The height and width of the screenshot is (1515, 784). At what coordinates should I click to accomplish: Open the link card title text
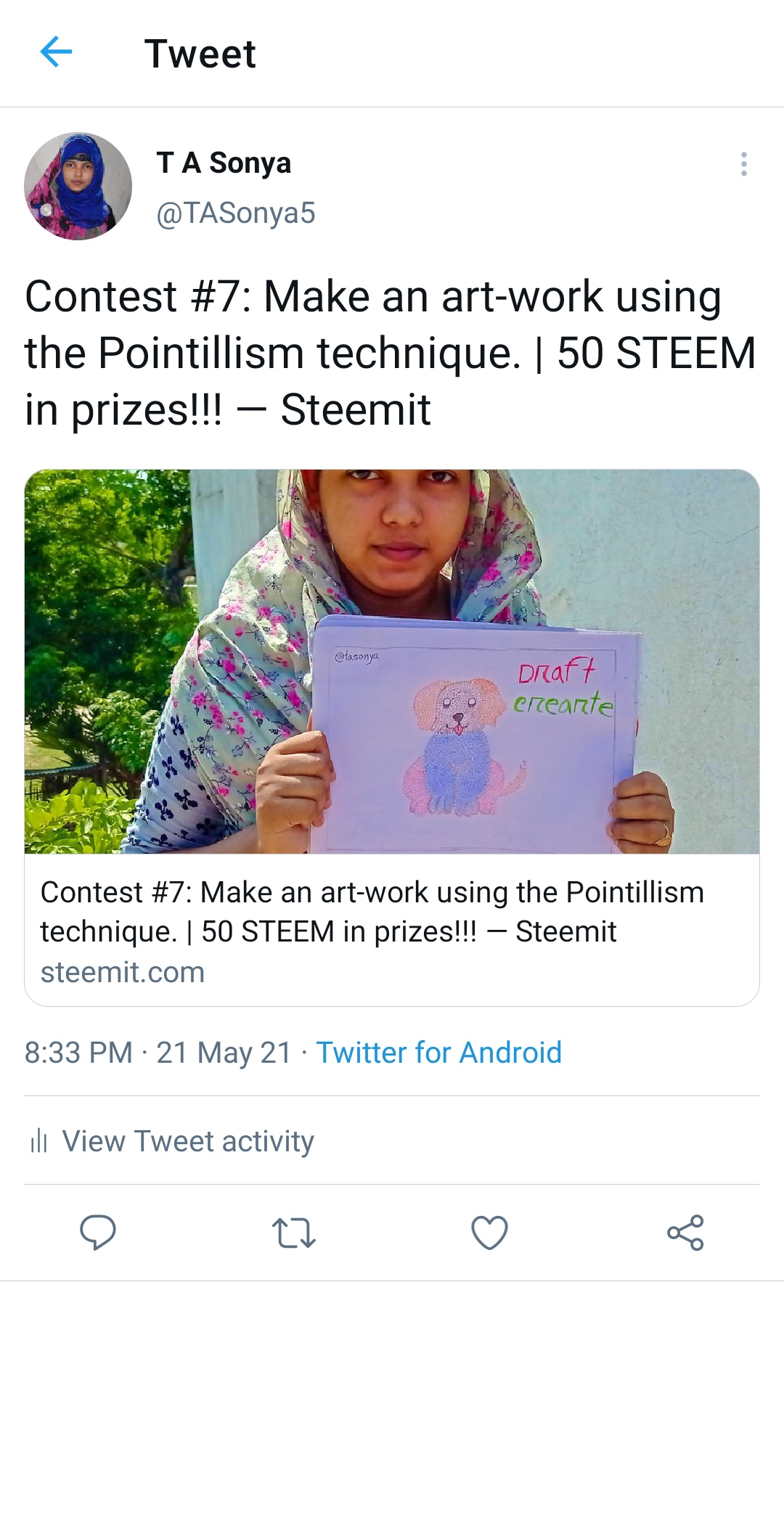click(372, 912)
